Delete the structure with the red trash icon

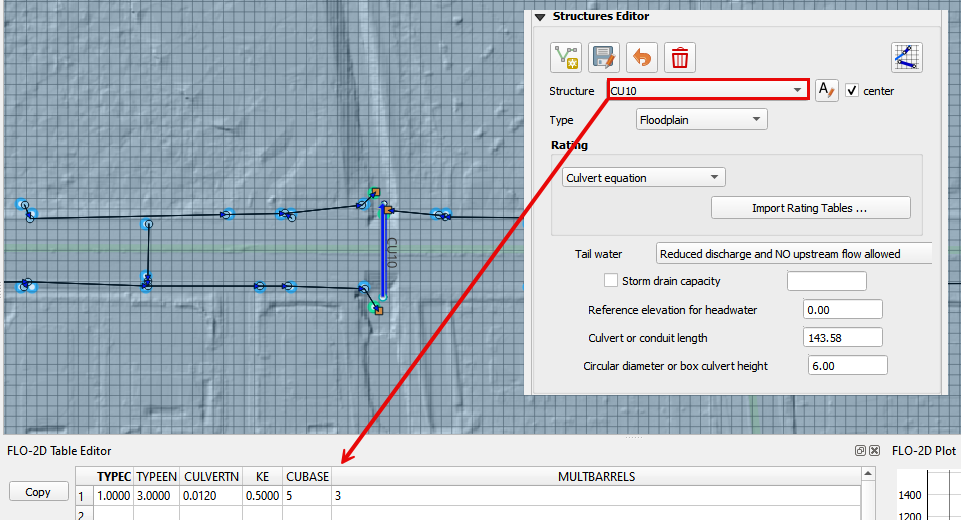680,57
